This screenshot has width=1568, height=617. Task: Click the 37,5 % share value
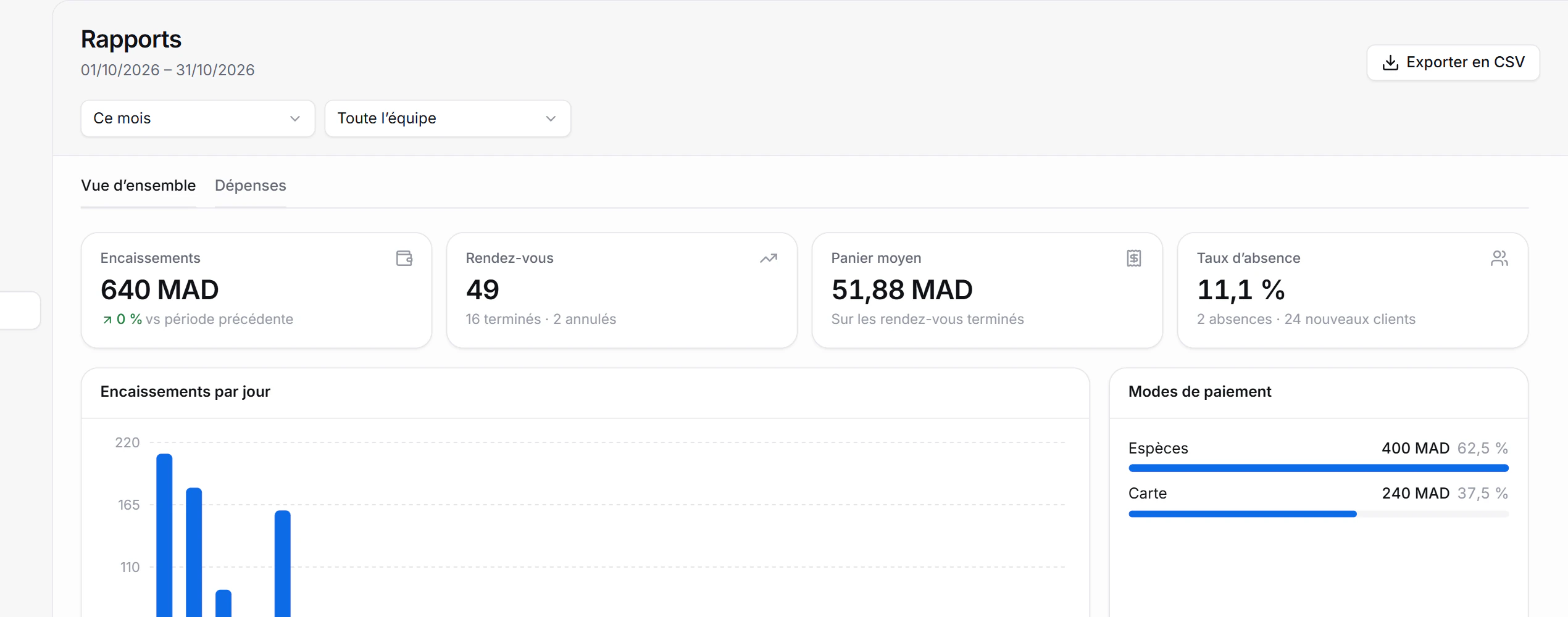[x=1483, y=494]
